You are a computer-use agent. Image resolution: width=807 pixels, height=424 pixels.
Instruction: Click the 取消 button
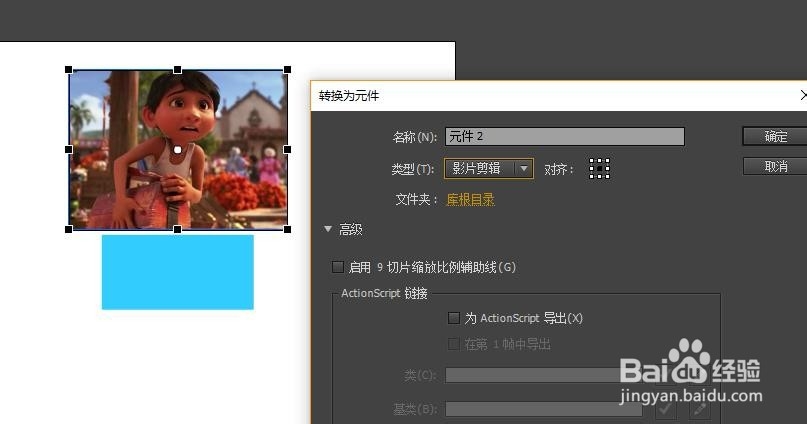click(775, 166)
